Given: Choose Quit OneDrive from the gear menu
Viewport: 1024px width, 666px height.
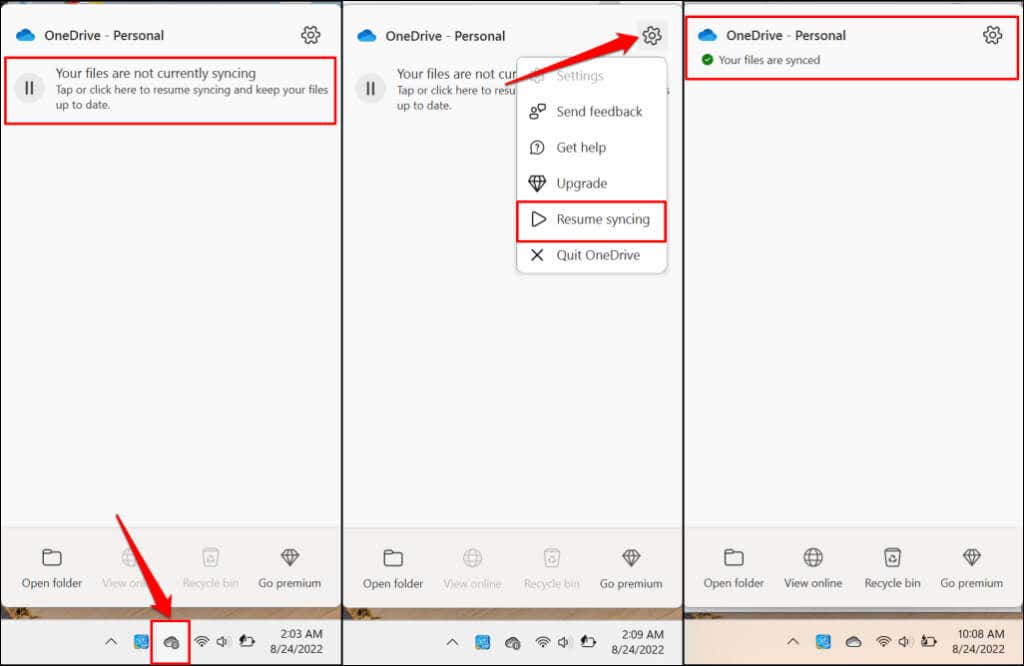Looking at the screenshot, I should [x=592, y=255].
